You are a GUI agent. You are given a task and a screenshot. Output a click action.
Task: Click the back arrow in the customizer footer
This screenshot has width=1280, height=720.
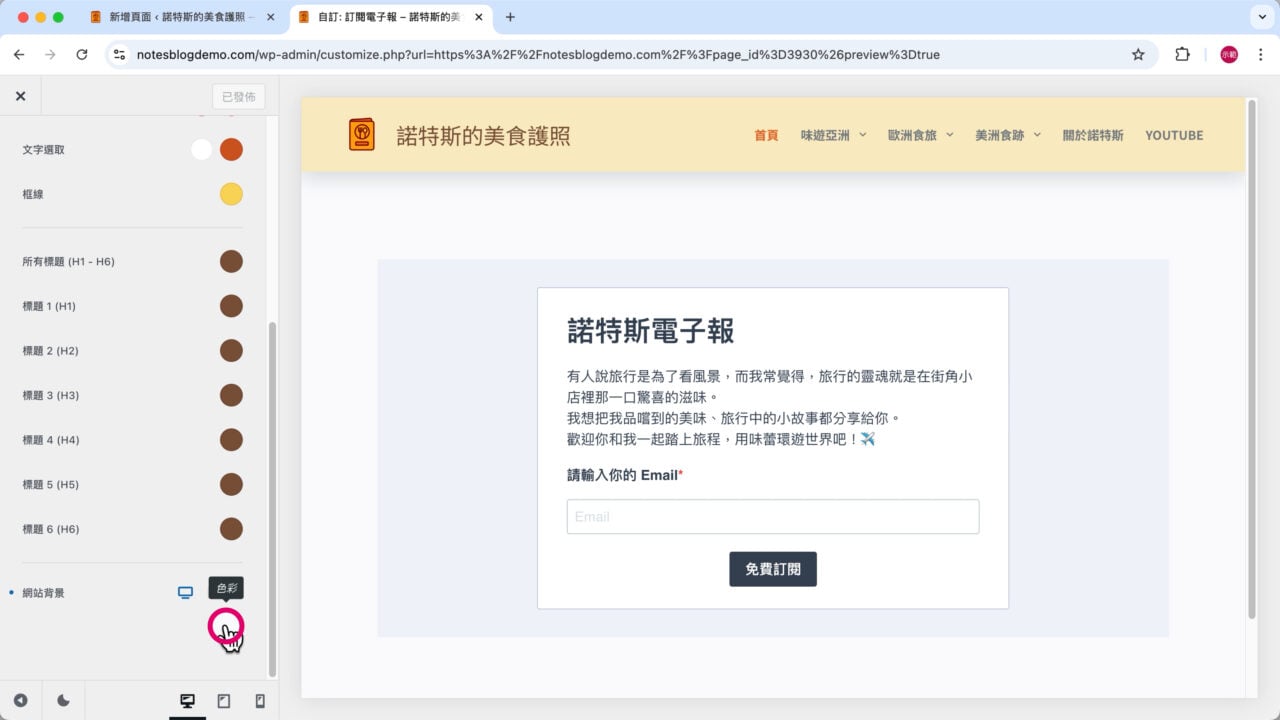(x=22, y=700)
